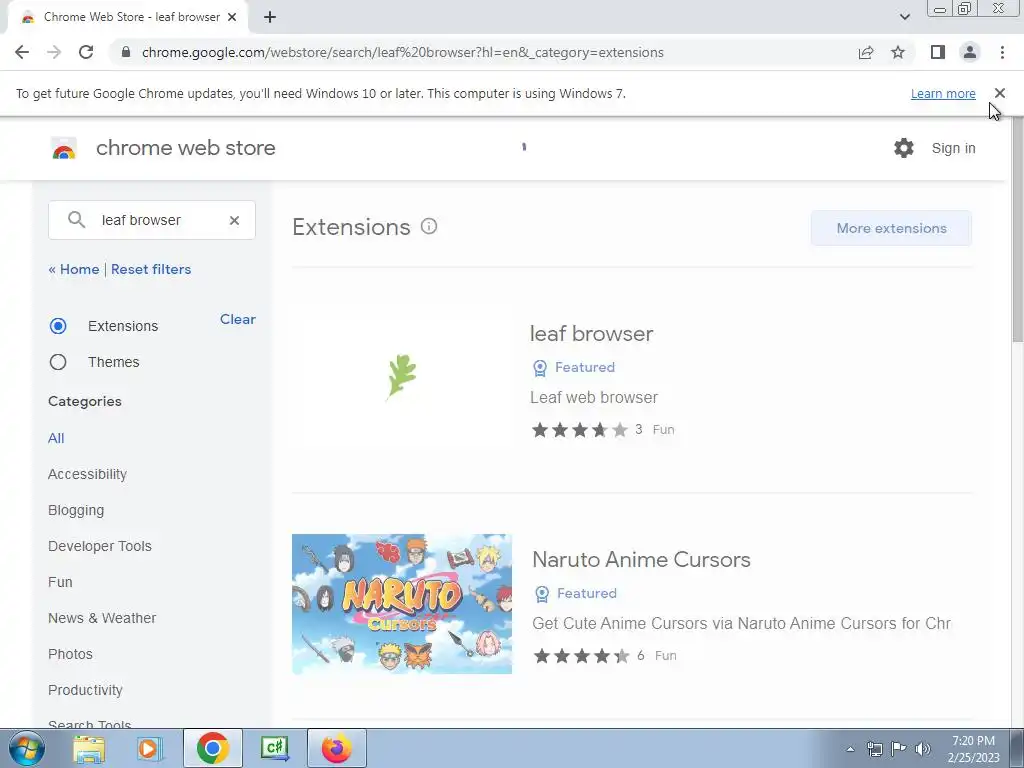Click the volume speaker tray icon

coord(923,749)
